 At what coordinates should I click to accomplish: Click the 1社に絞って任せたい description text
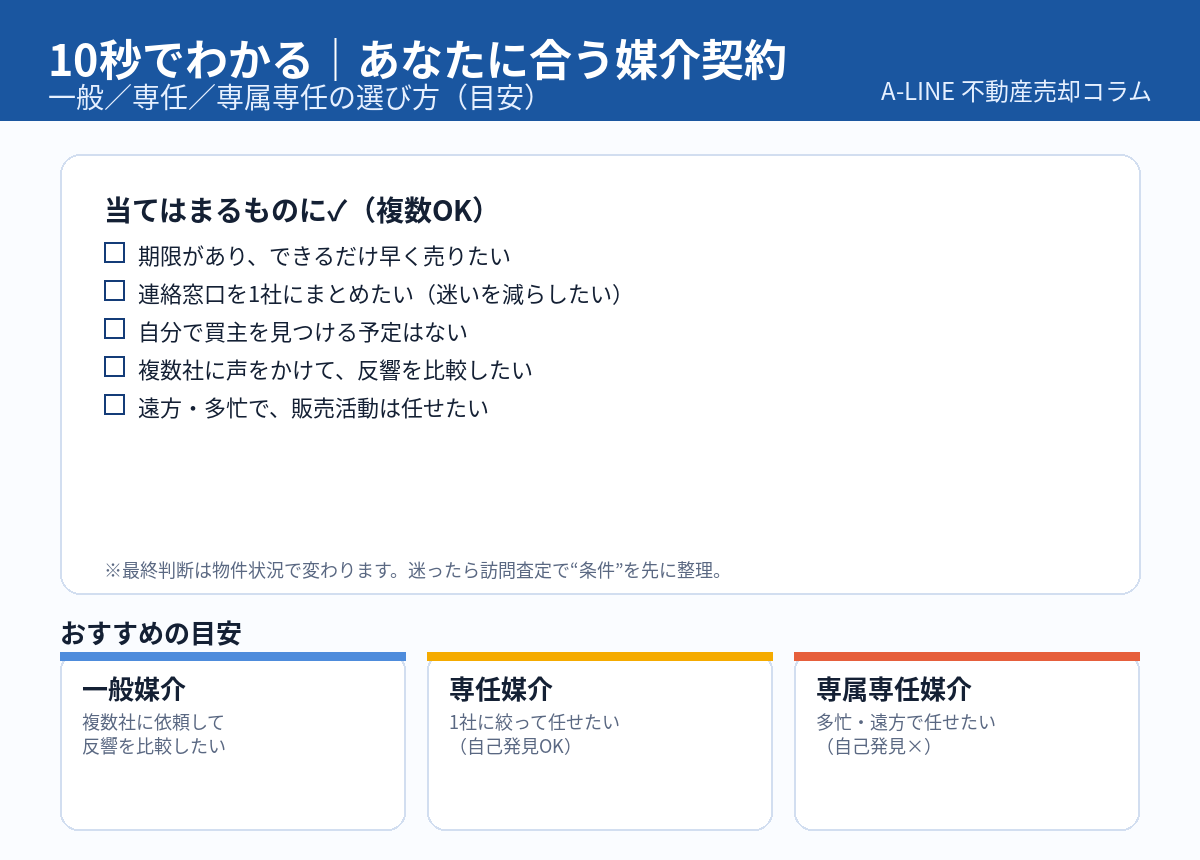(535, 722)
